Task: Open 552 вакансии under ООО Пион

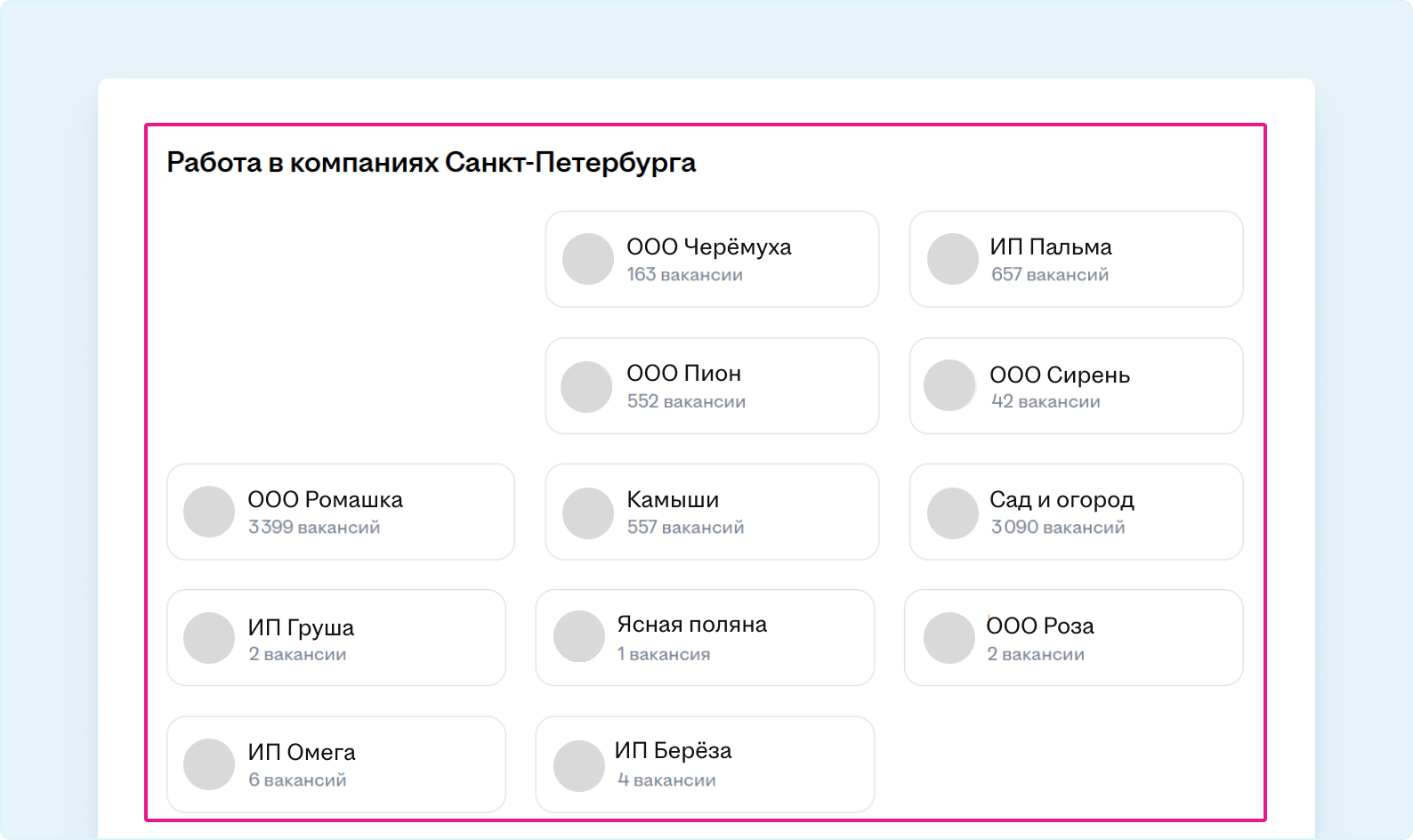Action: 686,401
